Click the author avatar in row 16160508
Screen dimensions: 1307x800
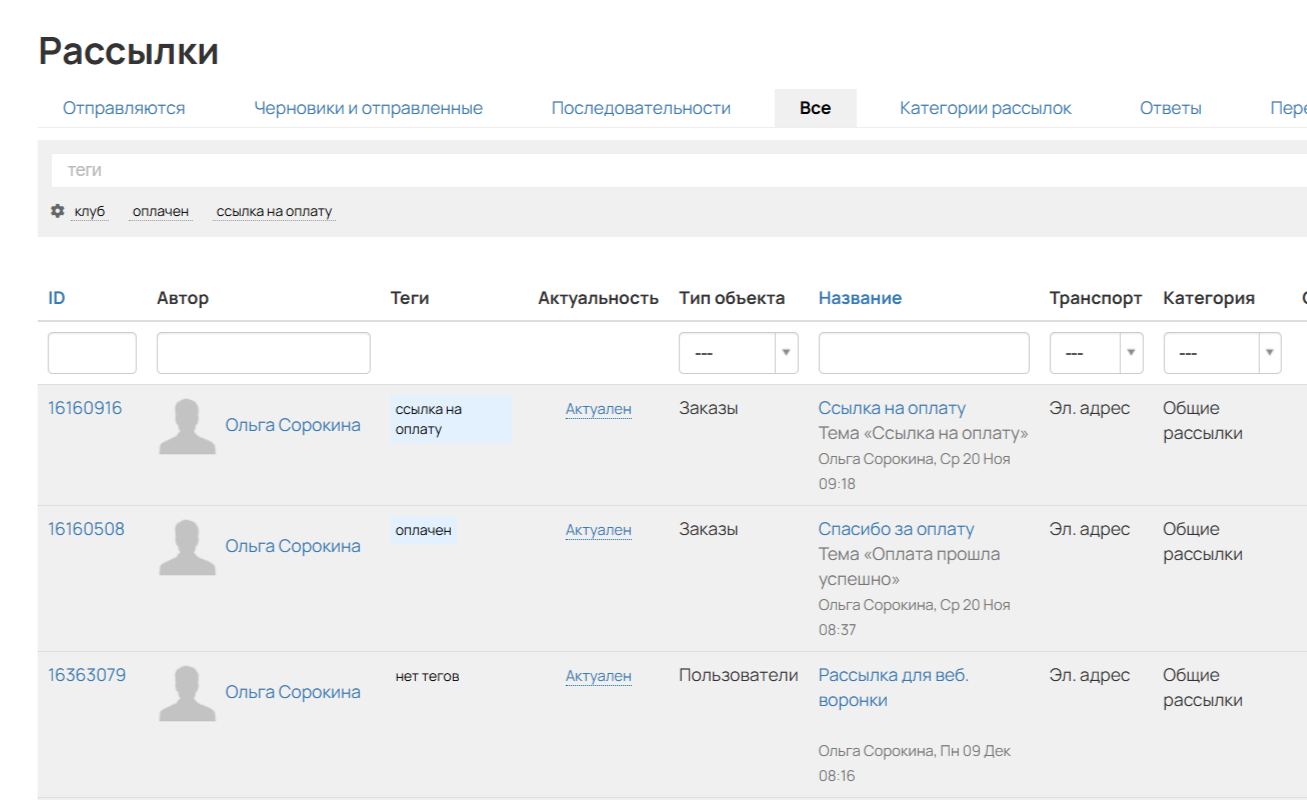(x=187, y=547)
